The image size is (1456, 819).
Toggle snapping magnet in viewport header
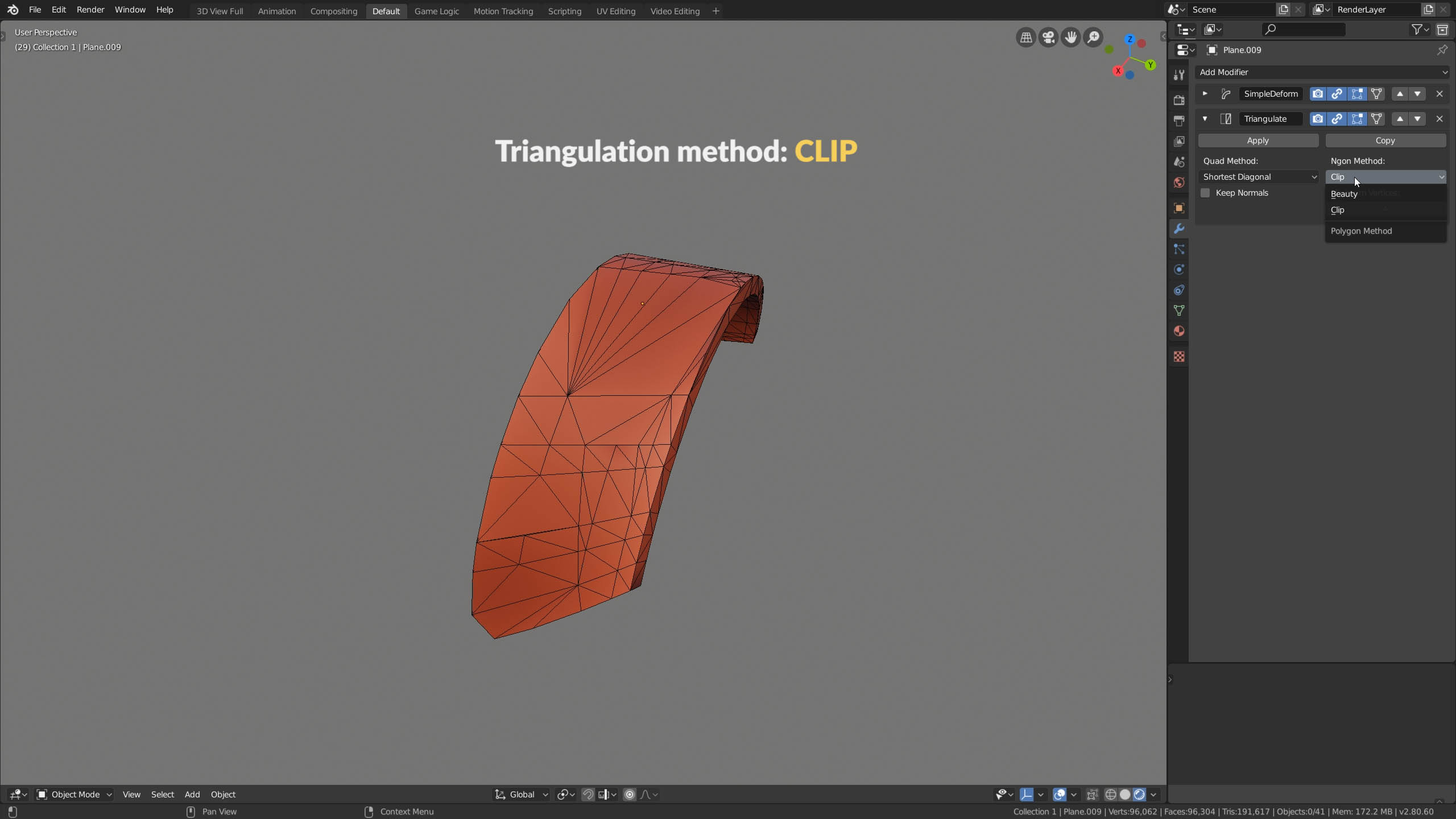click(x=588, y=795)
